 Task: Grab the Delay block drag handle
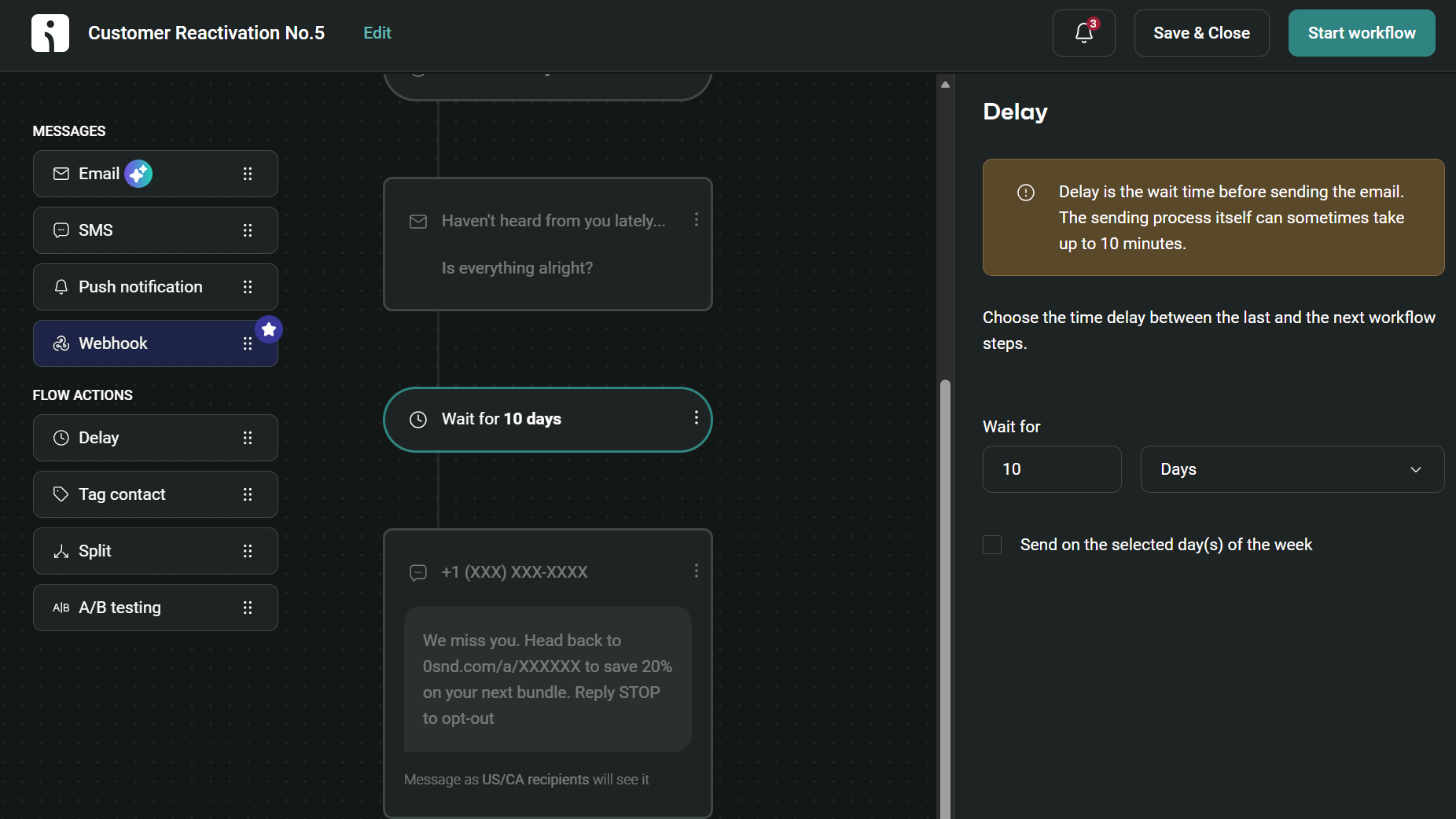[248, 438]
